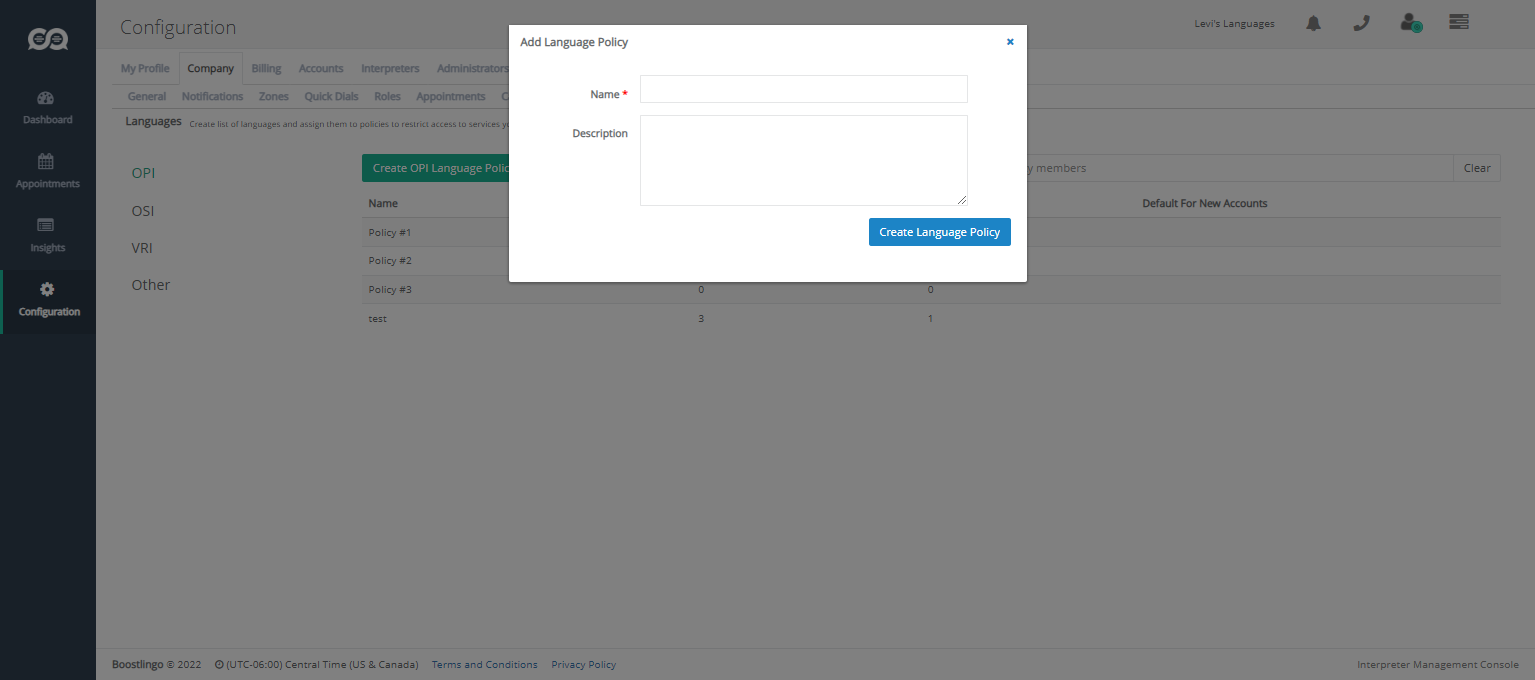Open Appointments calendar in sidebar
This screenshot has height=680, width=1535.
(x=47, y=162)
